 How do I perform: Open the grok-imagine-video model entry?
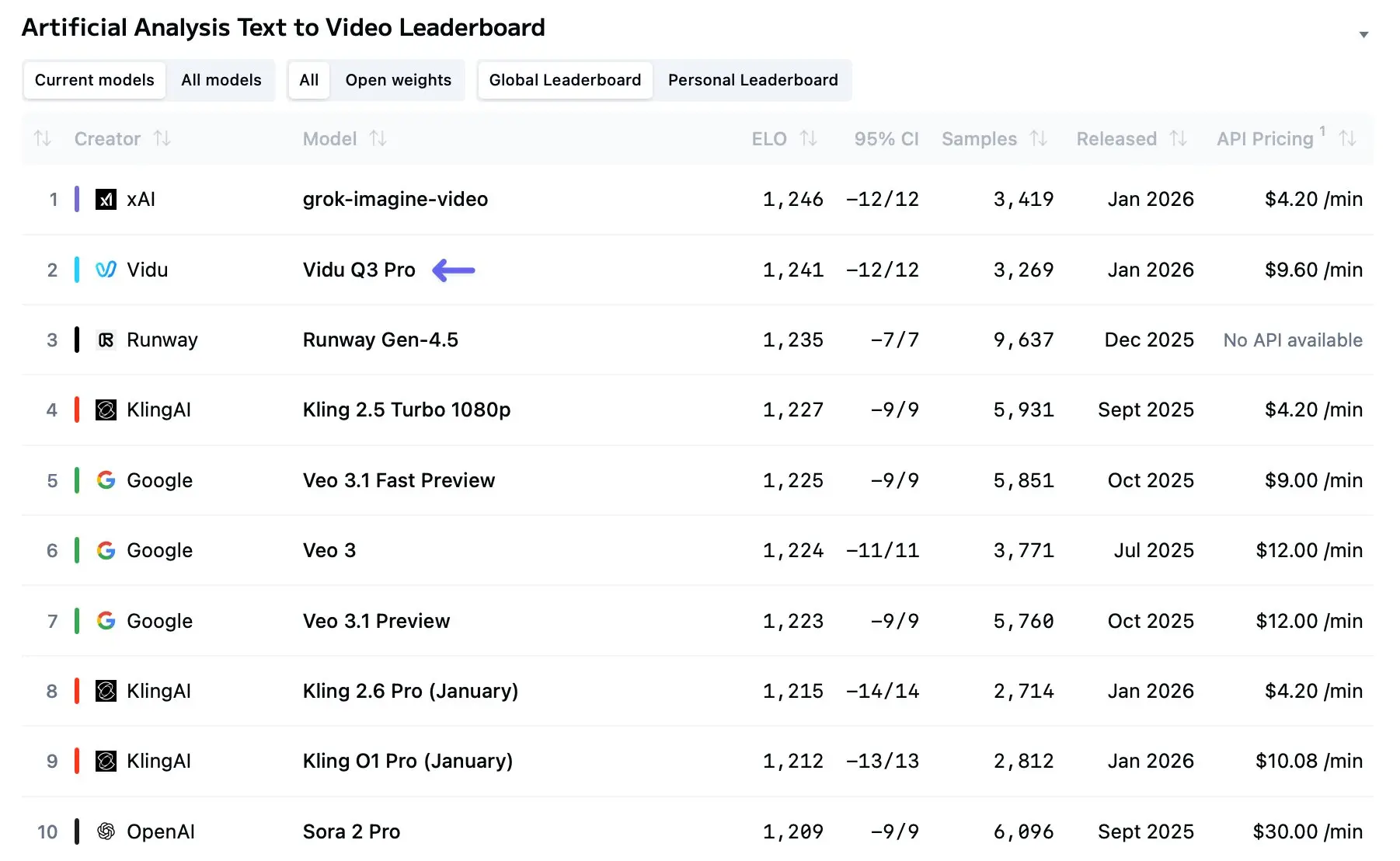click(x=395, y=199)
